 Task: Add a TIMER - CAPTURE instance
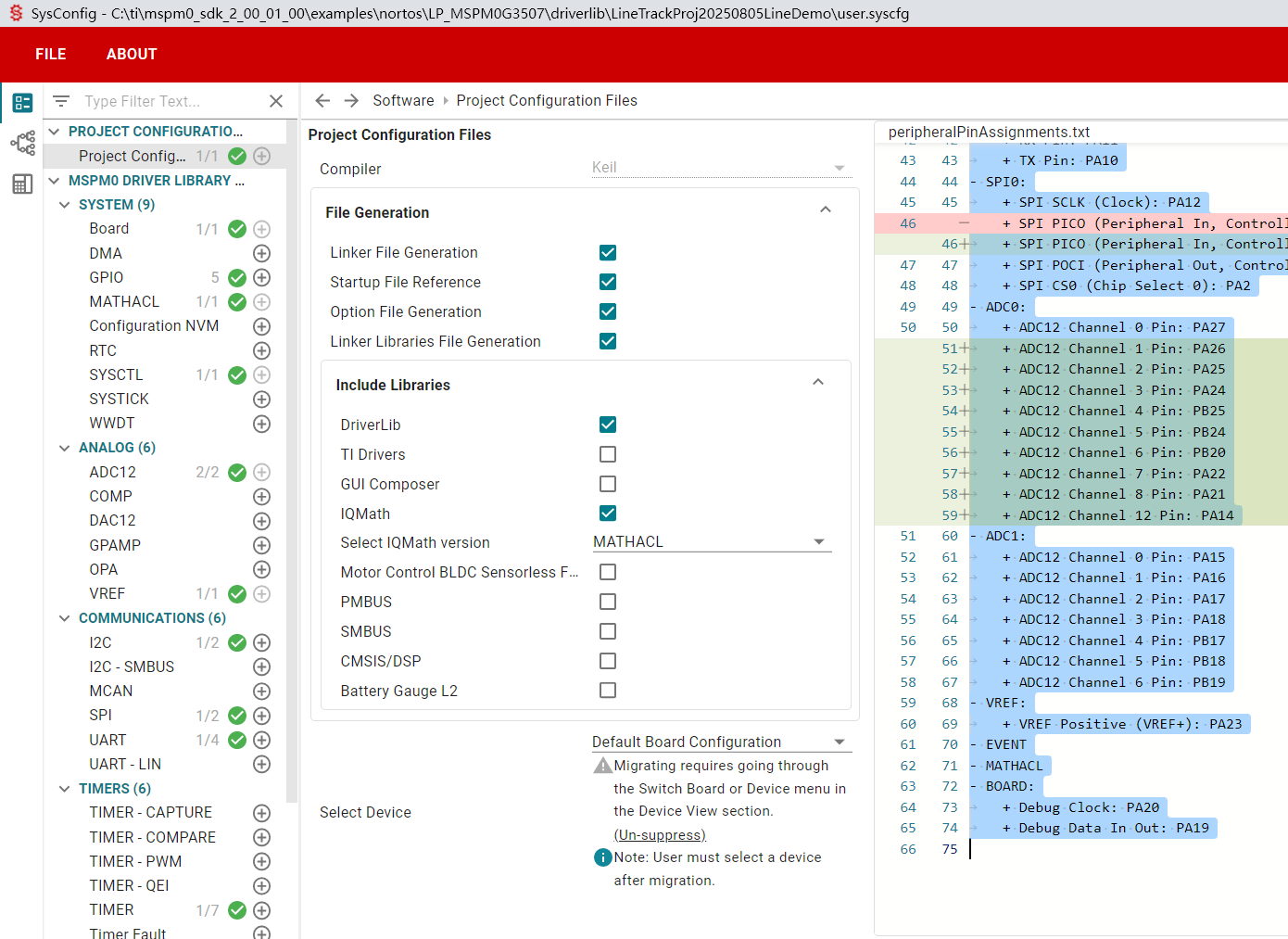(x=262, y=813)
